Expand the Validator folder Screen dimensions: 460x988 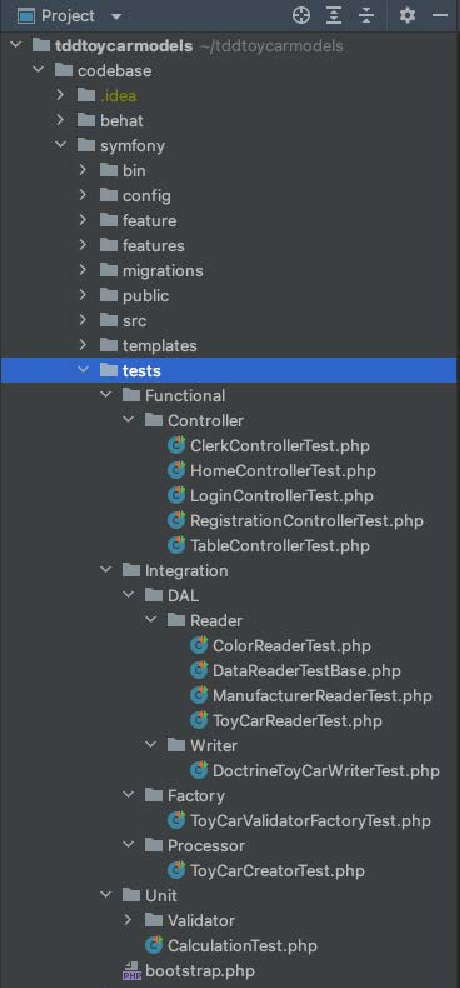128,920
